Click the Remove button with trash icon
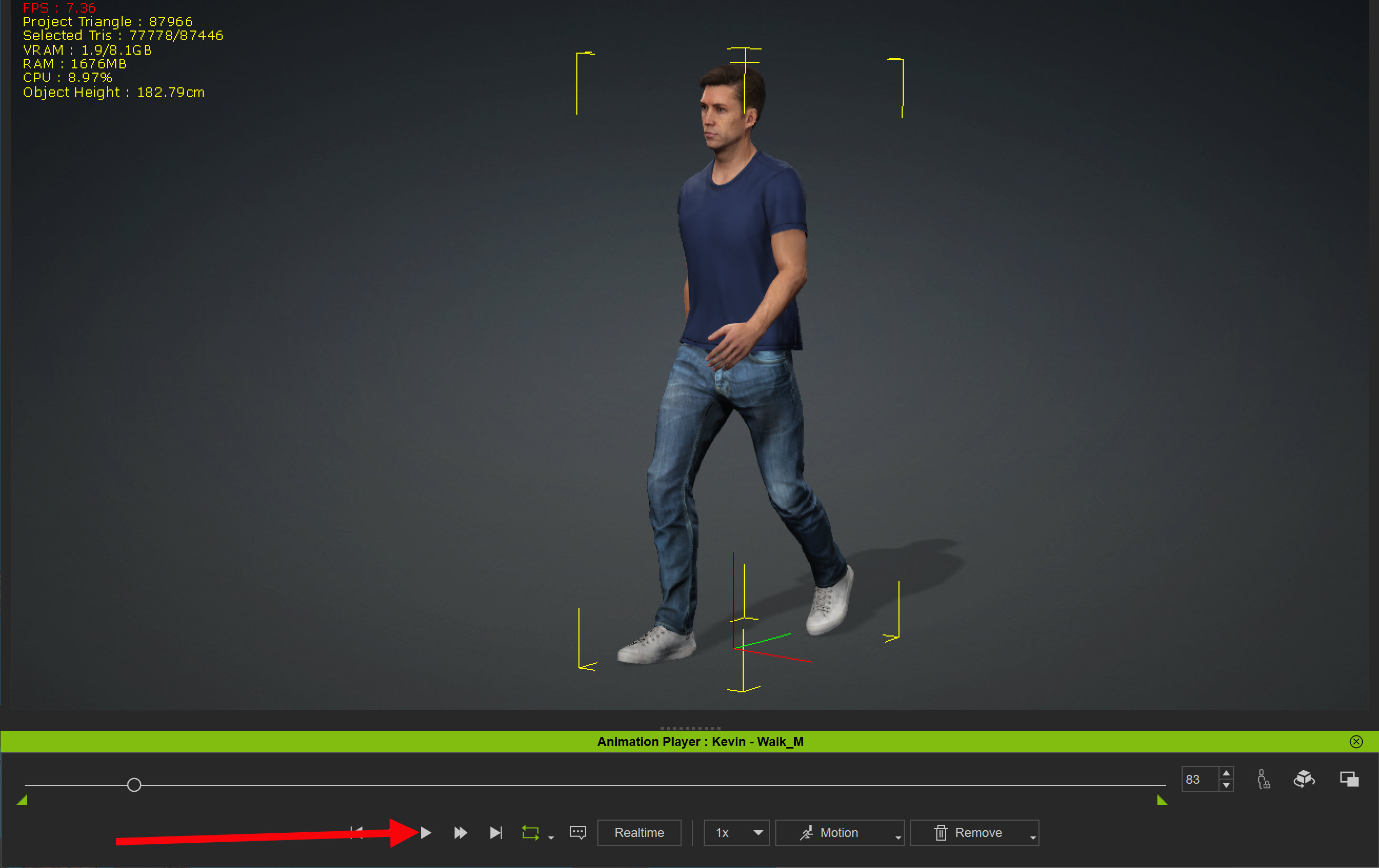The width and height of the screenshot is (1379, 868). pos(968,833)
